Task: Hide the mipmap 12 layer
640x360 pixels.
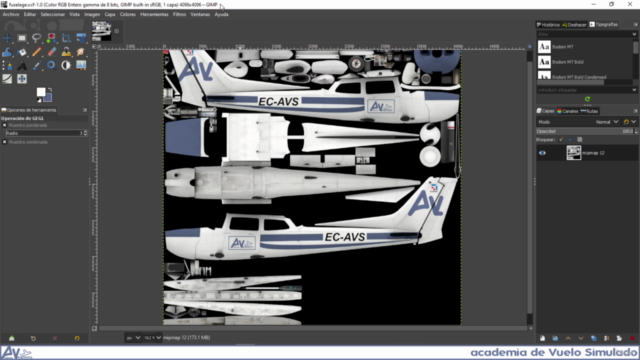Action: [x=542, y=153]
